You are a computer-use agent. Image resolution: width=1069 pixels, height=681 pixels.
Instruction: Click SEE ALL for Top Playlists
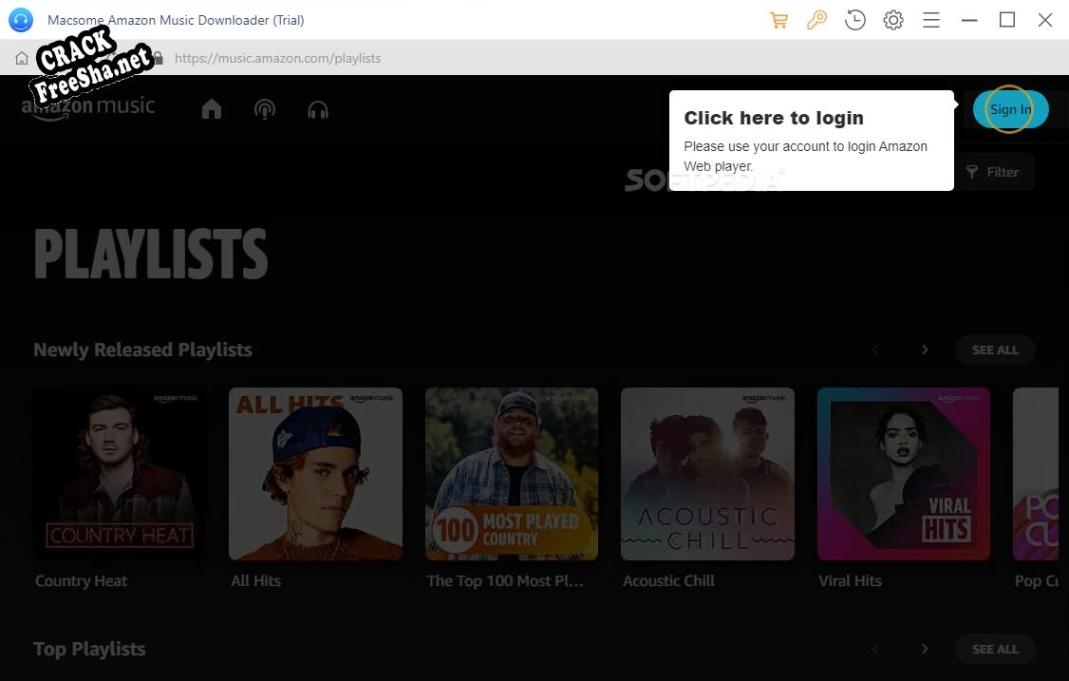pyautogui.click(x=994, y=649)
